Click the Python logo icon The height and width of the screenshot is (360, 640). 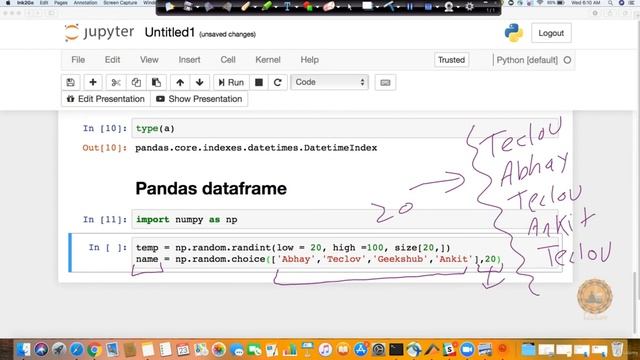[513, 33]
